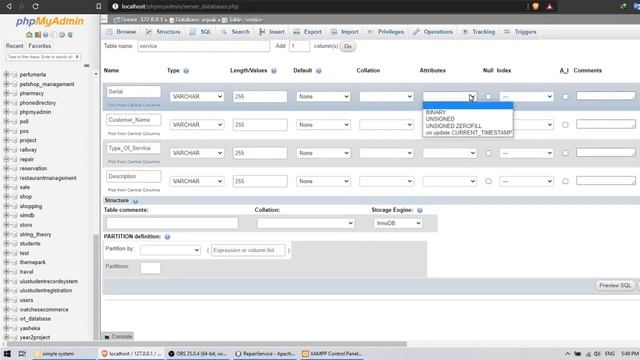The image size is (640, 360).
Task: Open the Operations tab
Action: (x=433, y=32)
